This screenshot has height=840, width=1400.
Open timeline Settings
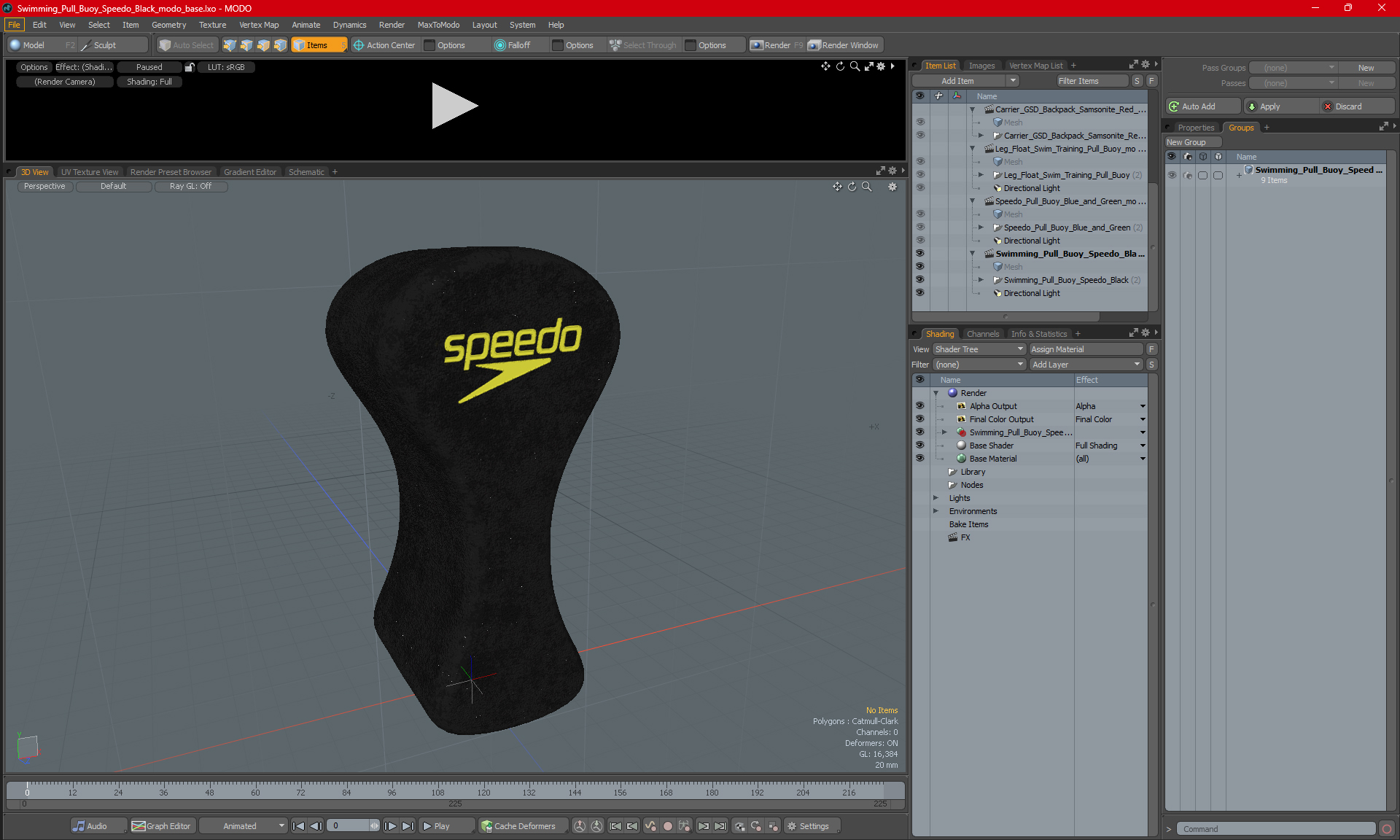coord(812,826)
